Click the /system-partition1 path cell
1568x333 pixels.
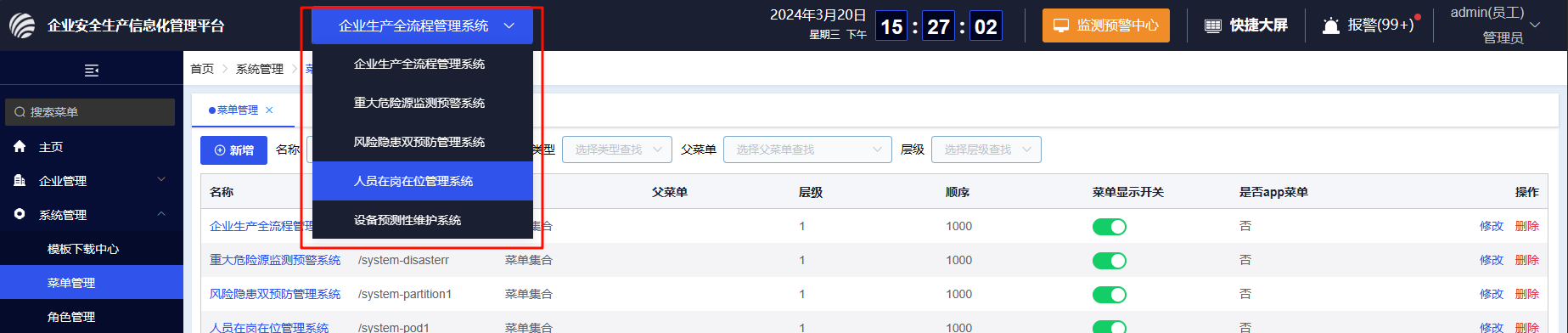click(405, 294)
